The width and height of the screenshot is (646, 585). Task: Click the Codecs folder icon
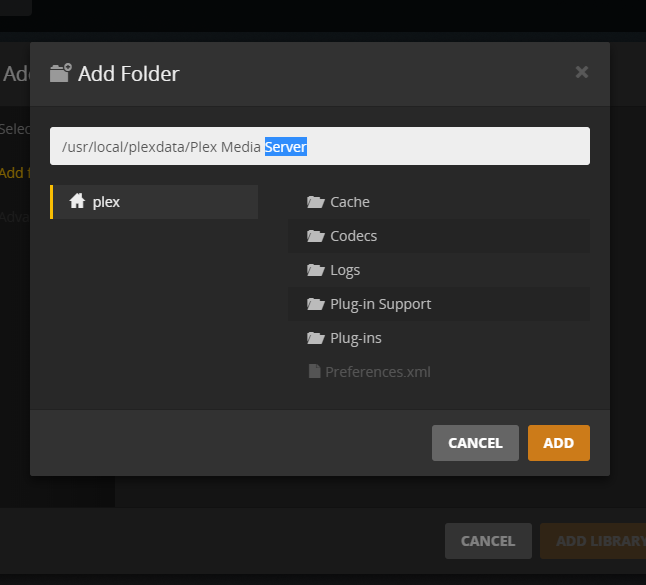coord(316,236)
